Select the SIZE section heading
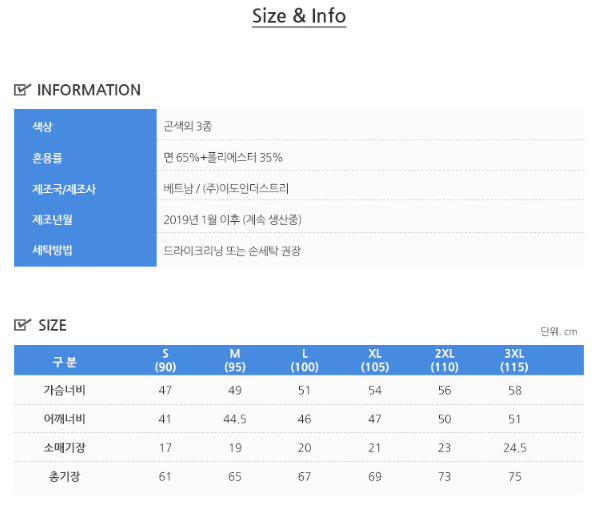 [52, 326]
